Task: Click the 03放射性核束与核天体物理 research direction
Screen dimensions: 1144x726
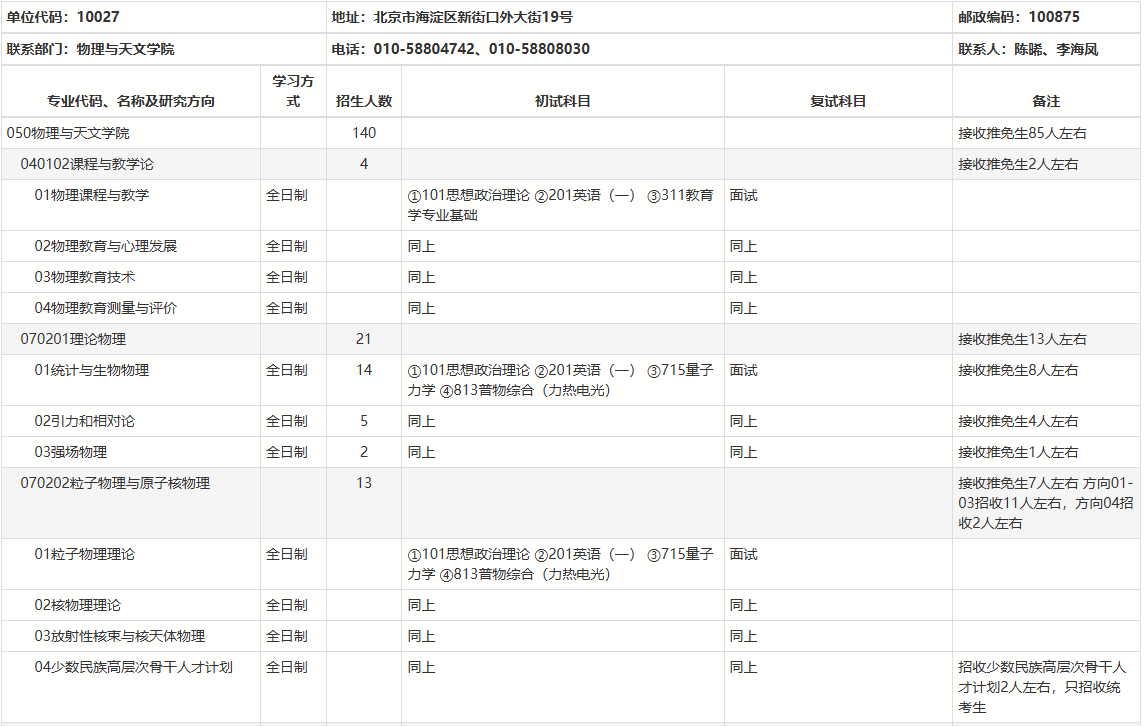Action: tap(120, 636)
